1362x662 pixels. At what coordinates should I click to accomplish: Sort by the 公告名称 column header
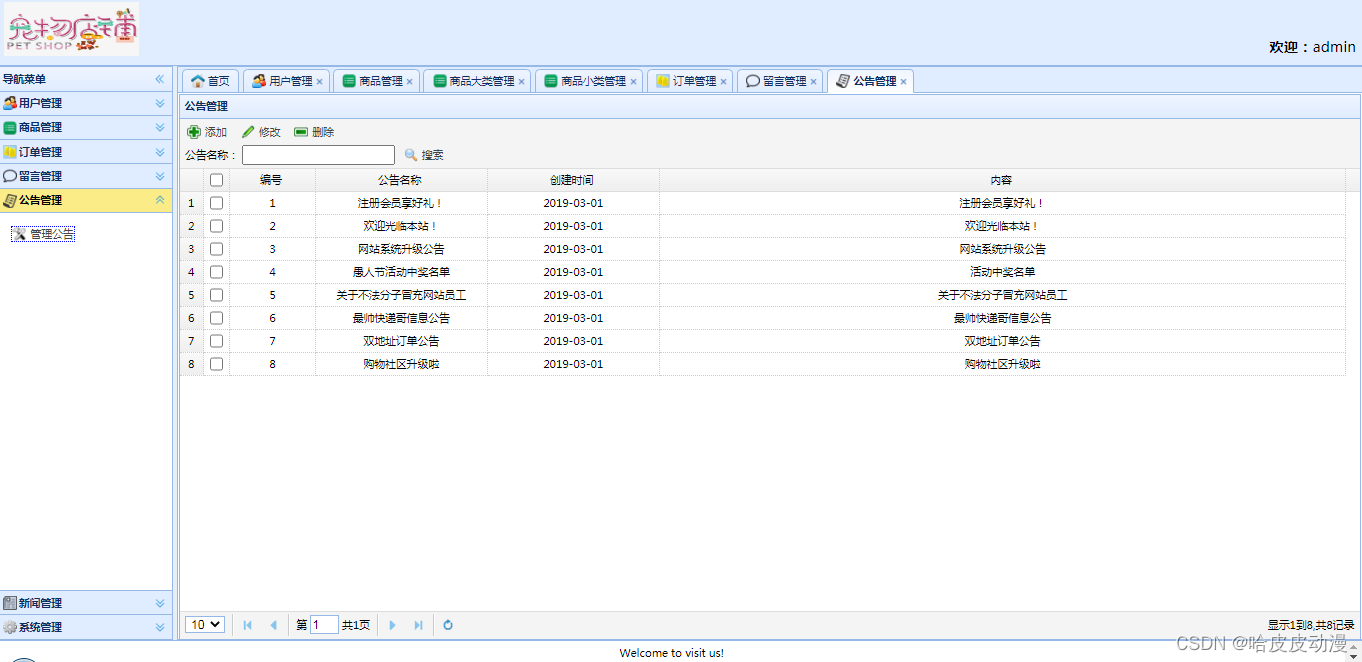click(401, 180)
